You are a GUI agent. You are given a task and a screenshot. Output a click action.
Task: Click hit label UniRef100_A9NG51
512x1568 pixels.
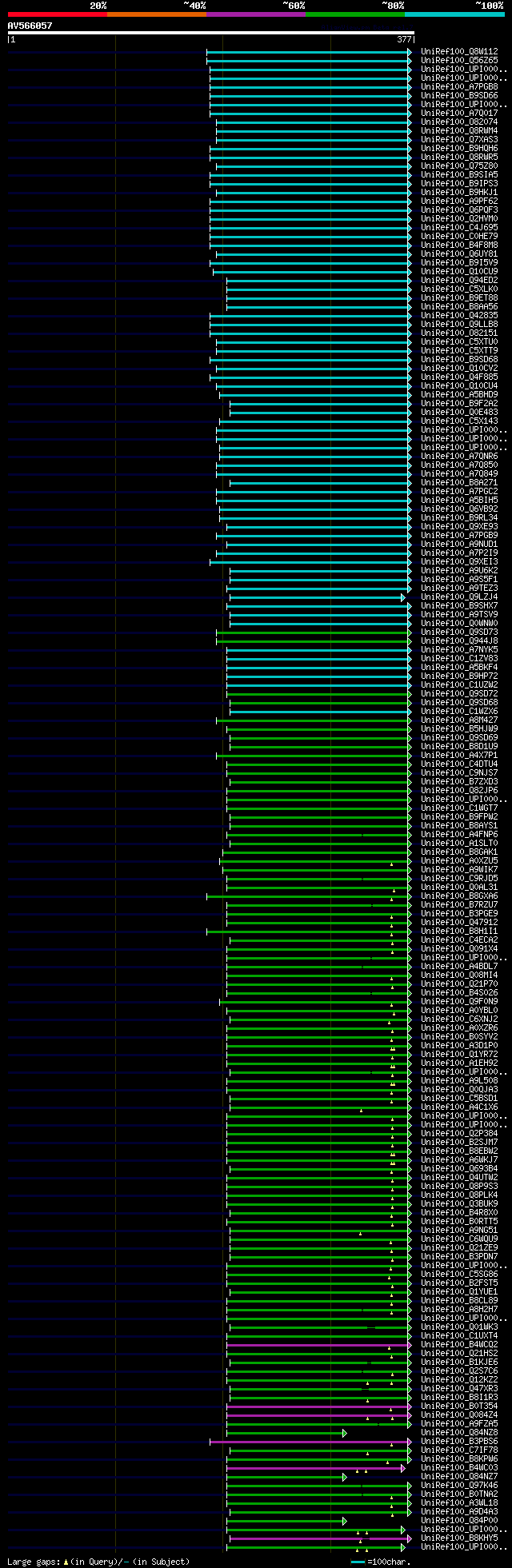(x=459, y=1231)
